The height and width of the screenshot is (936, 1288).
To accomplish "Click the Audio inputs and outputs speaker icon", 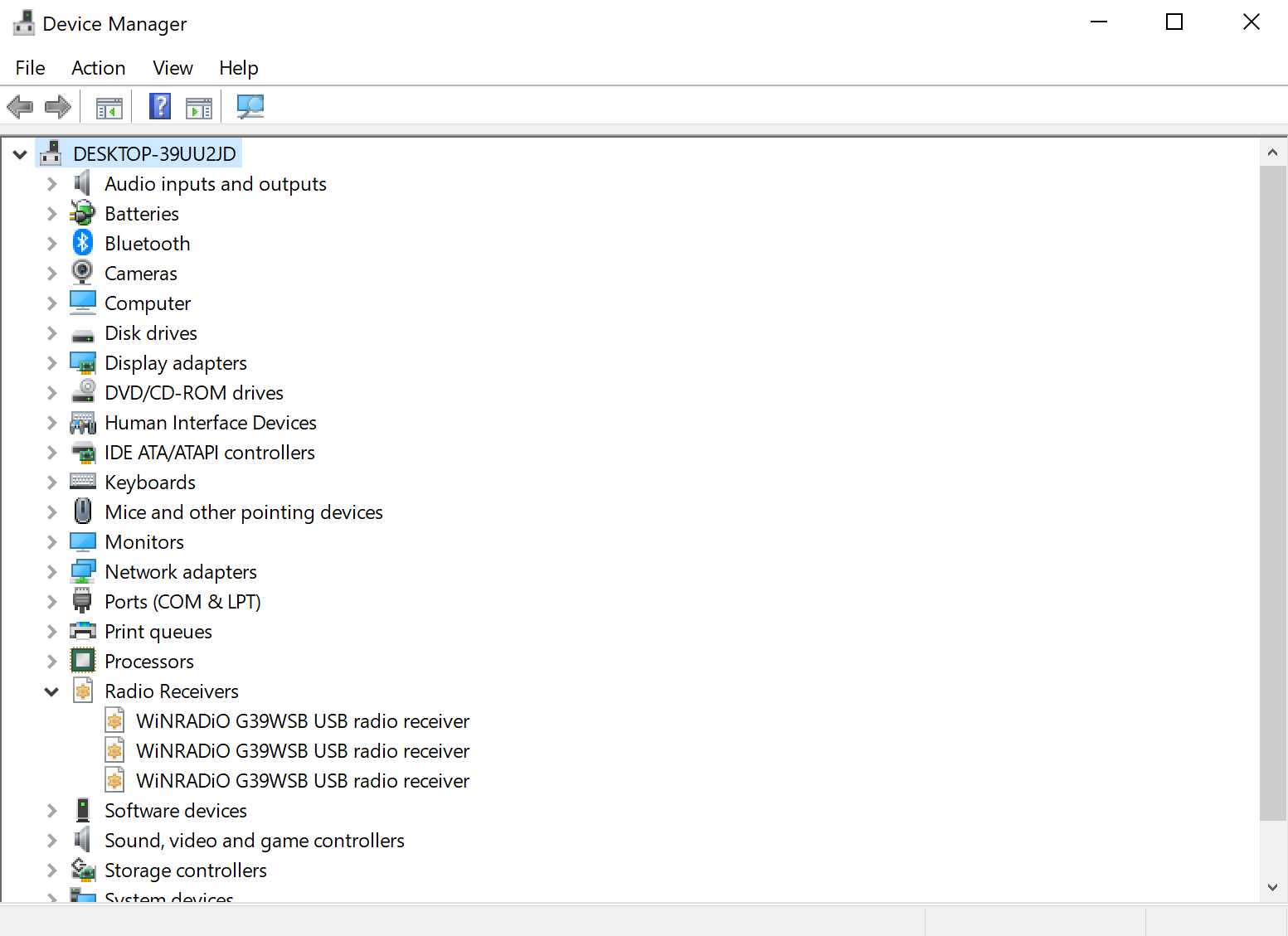I will click(82, 183).
